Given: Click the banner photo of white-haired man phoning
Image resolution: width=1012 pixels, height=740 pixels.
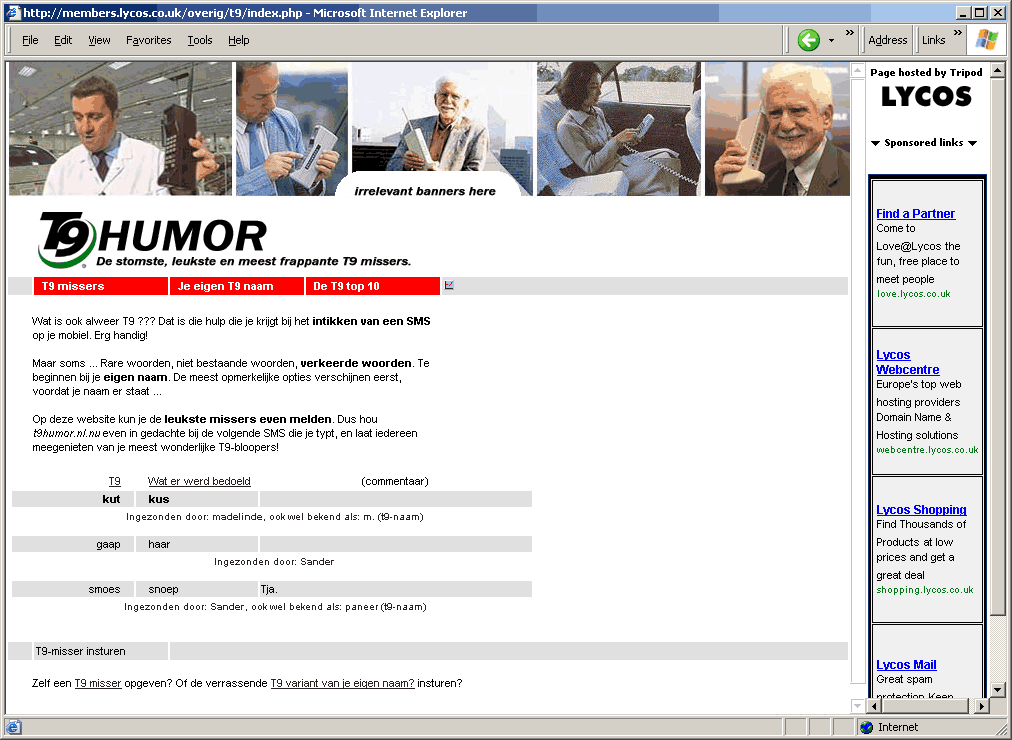Looking at the screenshot, I should [777, 128].
